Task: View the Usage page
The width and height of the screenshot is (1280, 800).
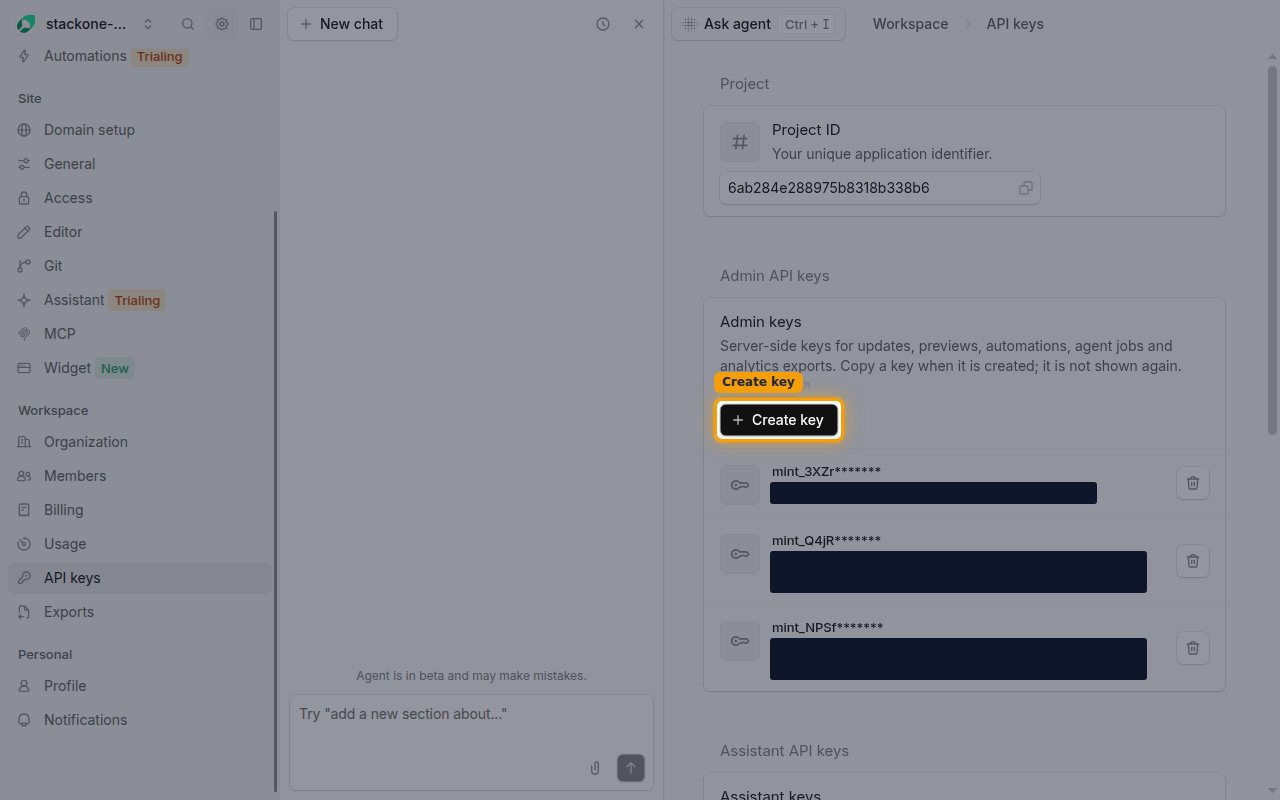Action: click(x=140, y=544)
